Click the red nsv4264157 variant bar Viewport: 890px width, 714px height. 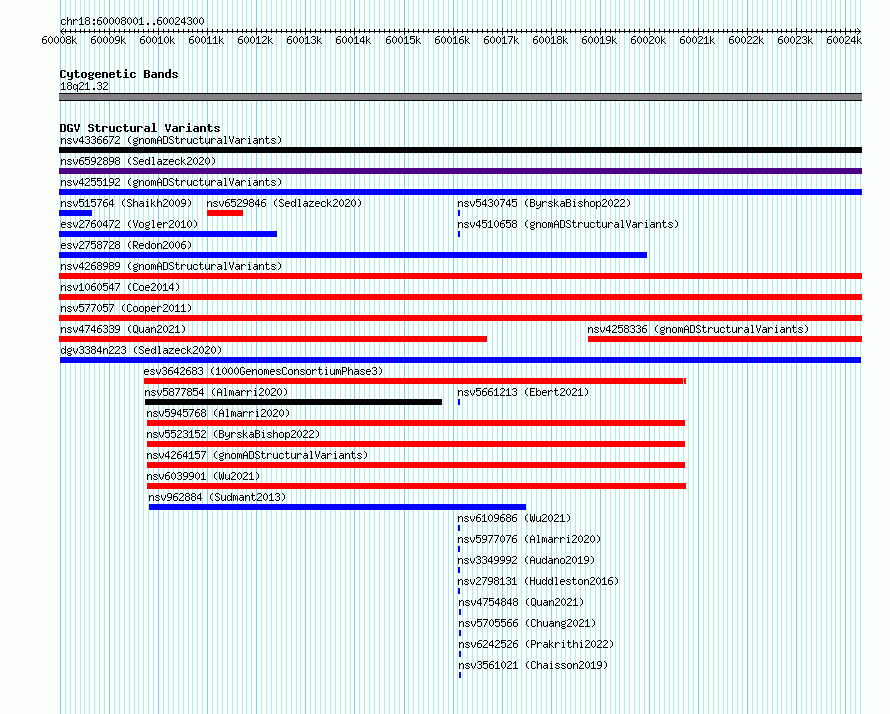tap(416, 465)
